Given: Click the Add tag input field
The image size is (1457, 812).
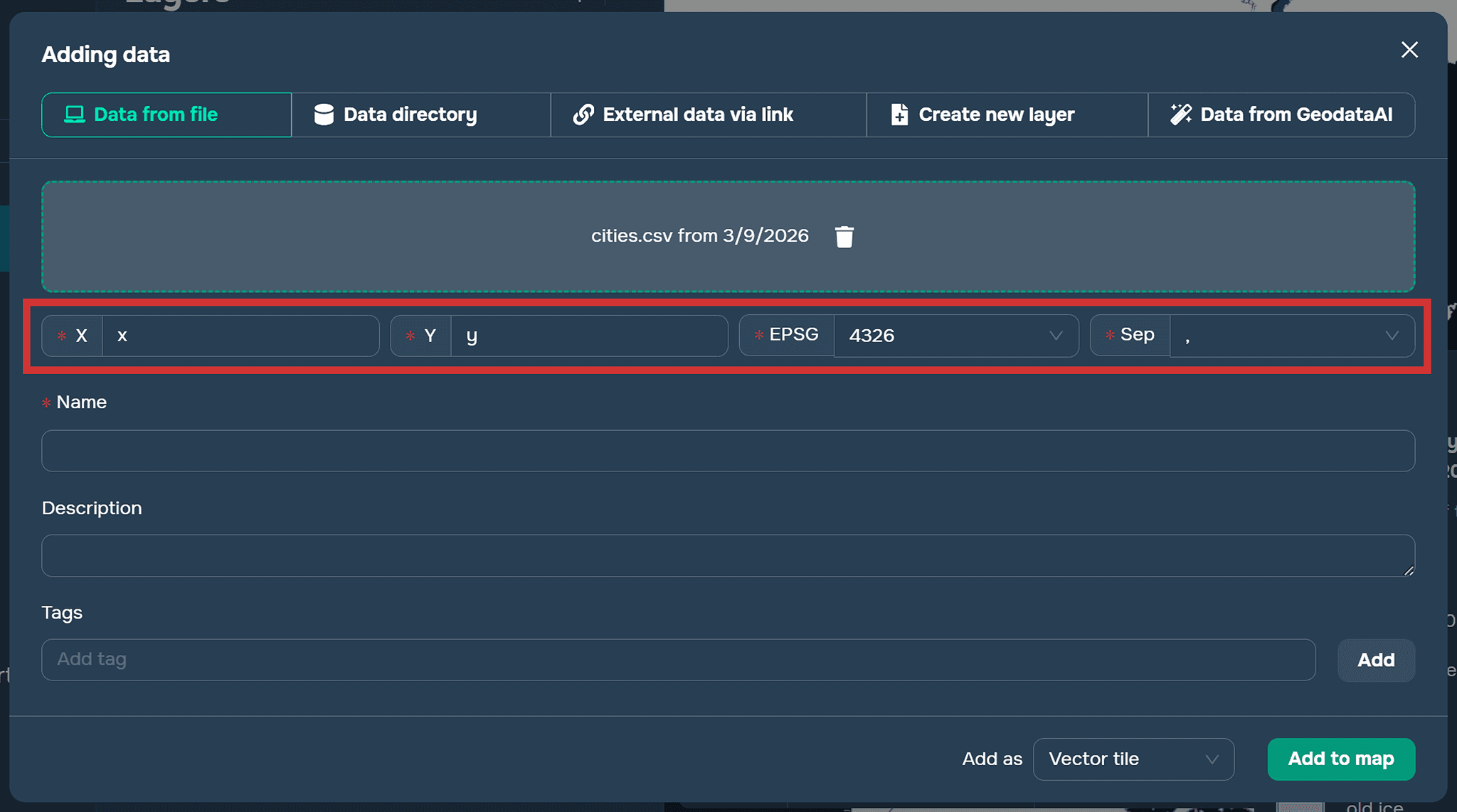Looking at the screenshot, I should 677,660.
